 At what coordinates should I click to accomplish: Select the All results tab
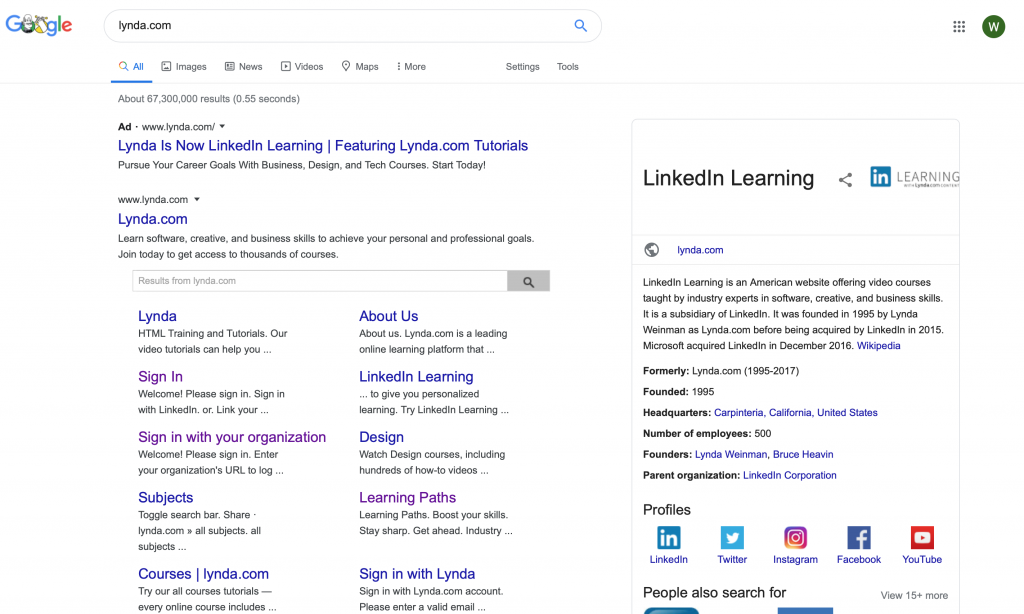(131, 67)
